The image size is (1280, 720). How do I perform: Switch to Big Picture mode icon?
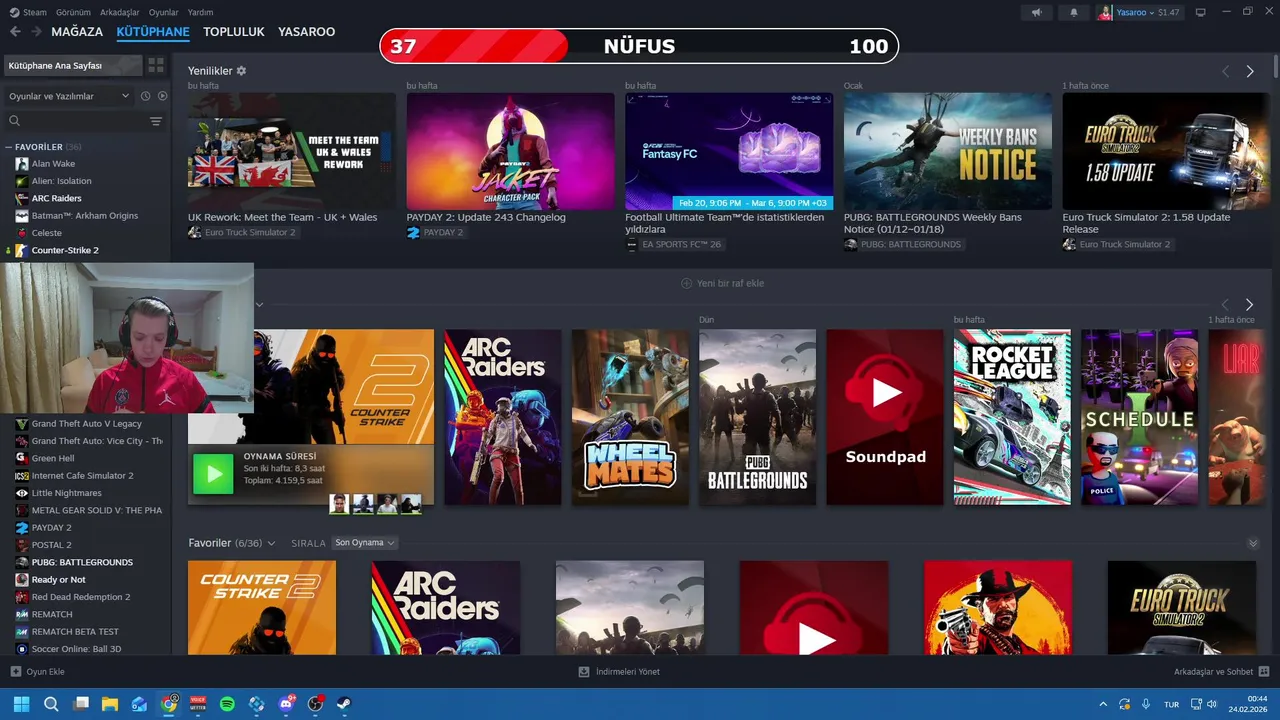(1201, 12)
